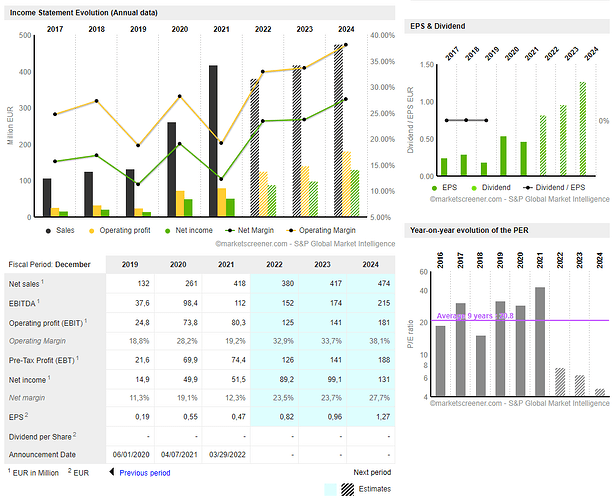This screenshot has height=500, width=614.
Task: Click announcement date 03/29/2022
Action: tap(227, 455)
